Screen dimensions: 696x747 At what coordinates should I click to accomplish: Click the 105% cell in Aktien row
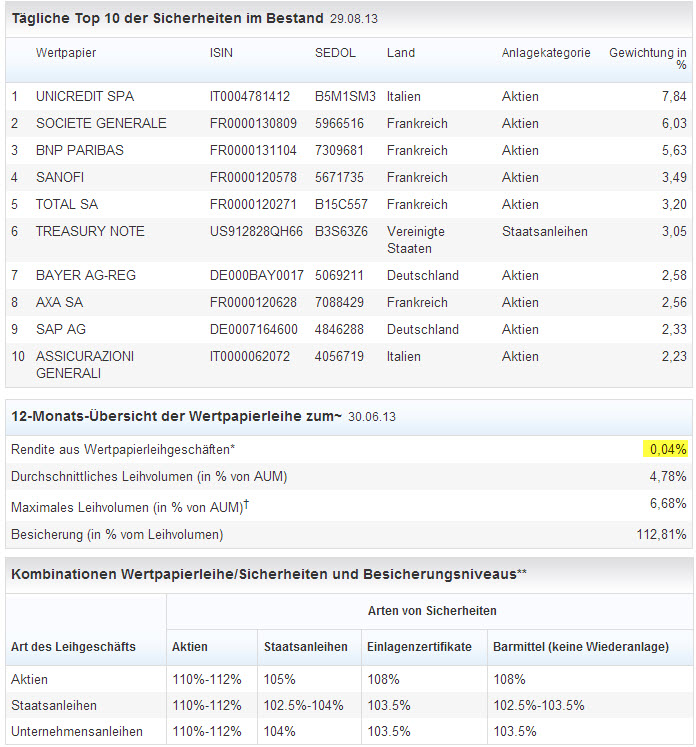coord(280,679)
